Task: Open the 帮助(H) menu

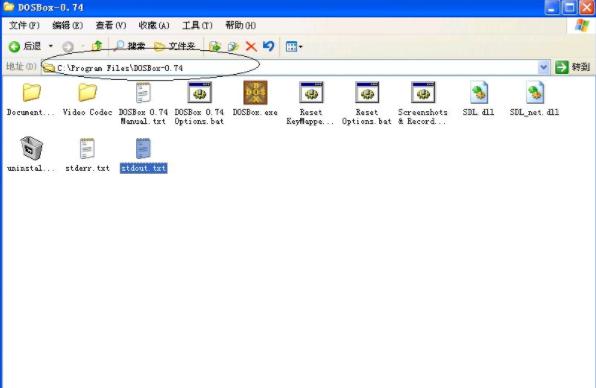Action: point(241,25)
